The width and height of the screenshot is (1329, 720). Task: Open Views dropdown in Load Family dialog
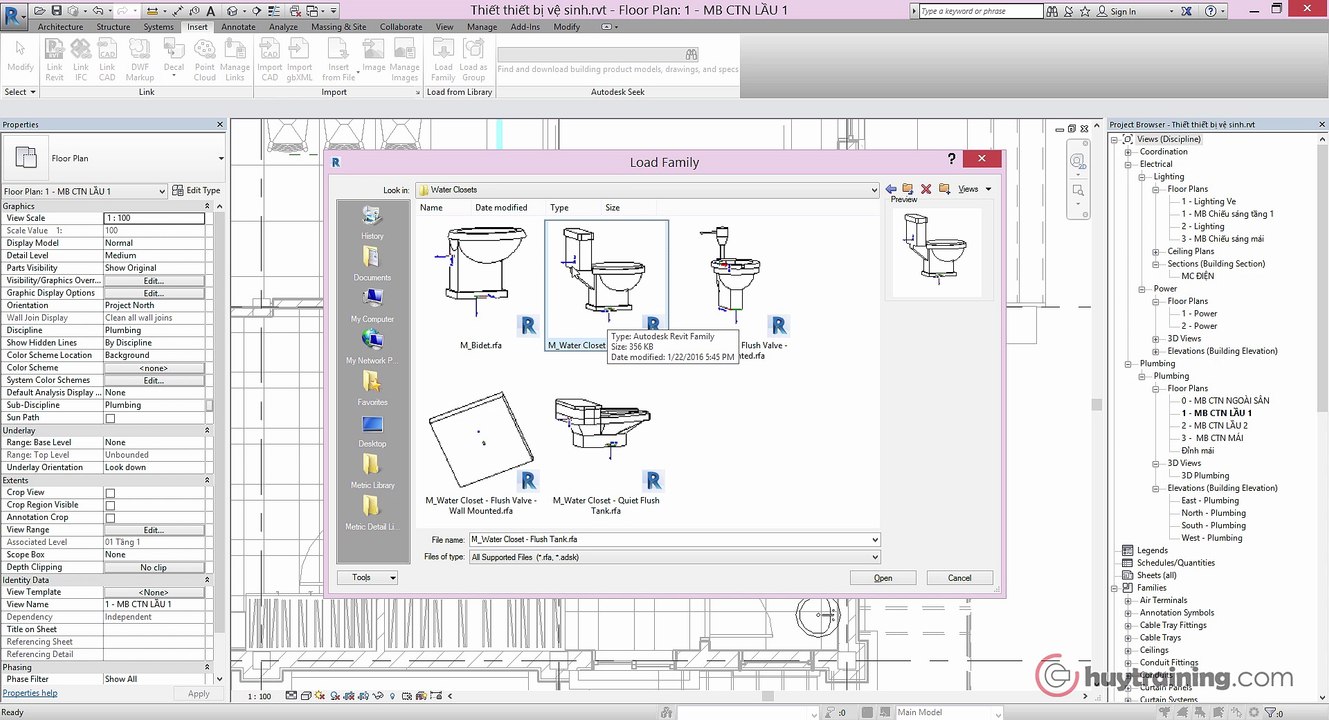pos(973,189)
